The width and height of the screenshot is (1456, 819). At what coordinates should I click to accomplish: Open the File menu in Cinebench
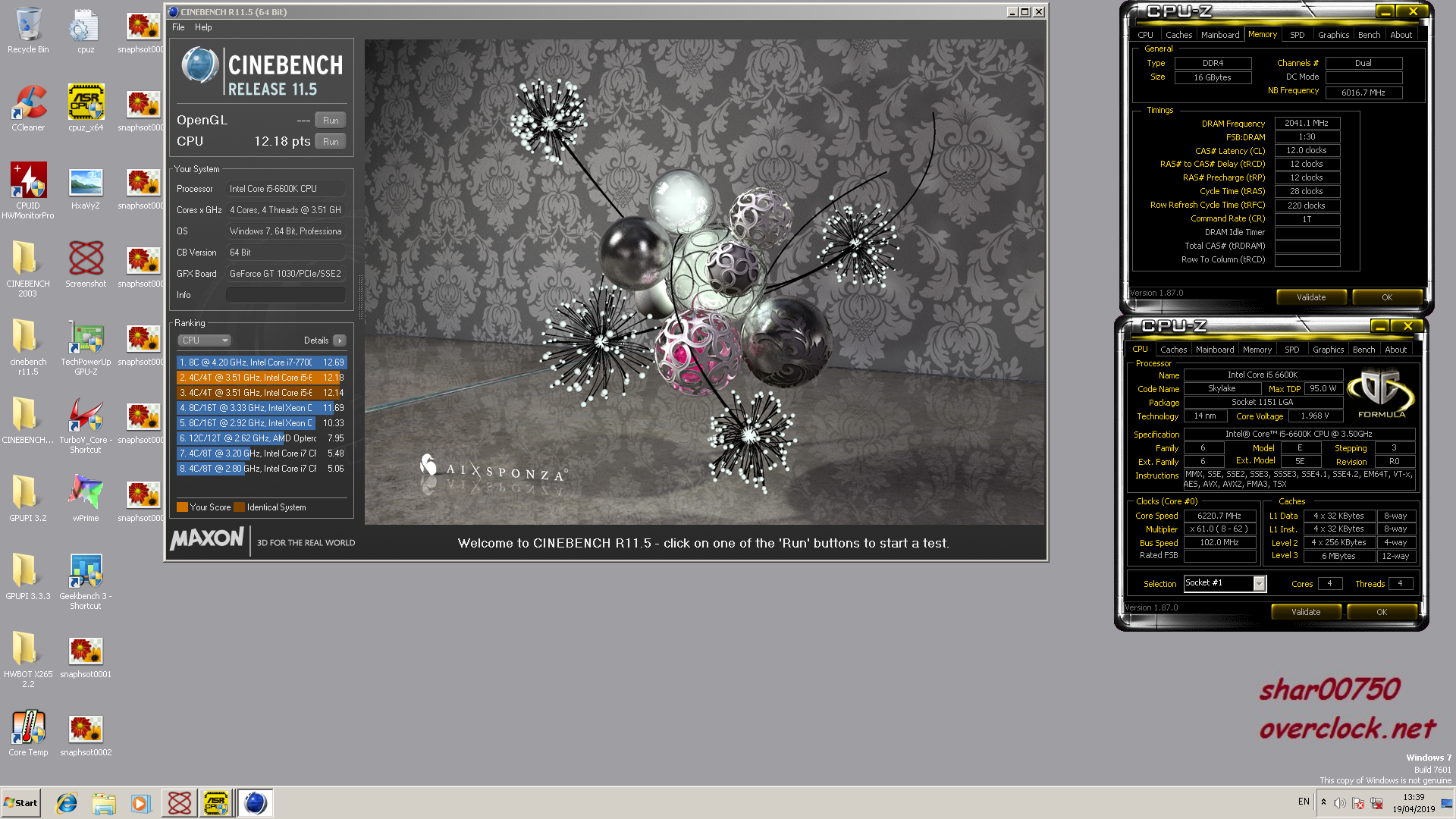pos(178,27)
